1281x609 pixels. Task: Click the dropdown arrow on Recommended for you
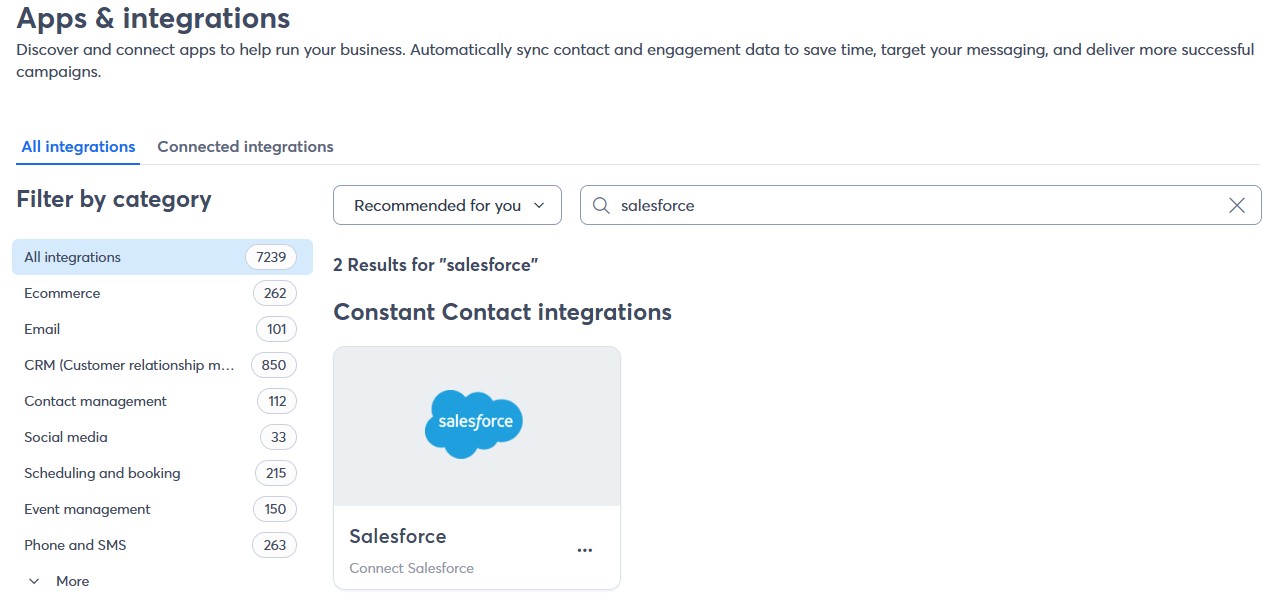click(539, 205)
